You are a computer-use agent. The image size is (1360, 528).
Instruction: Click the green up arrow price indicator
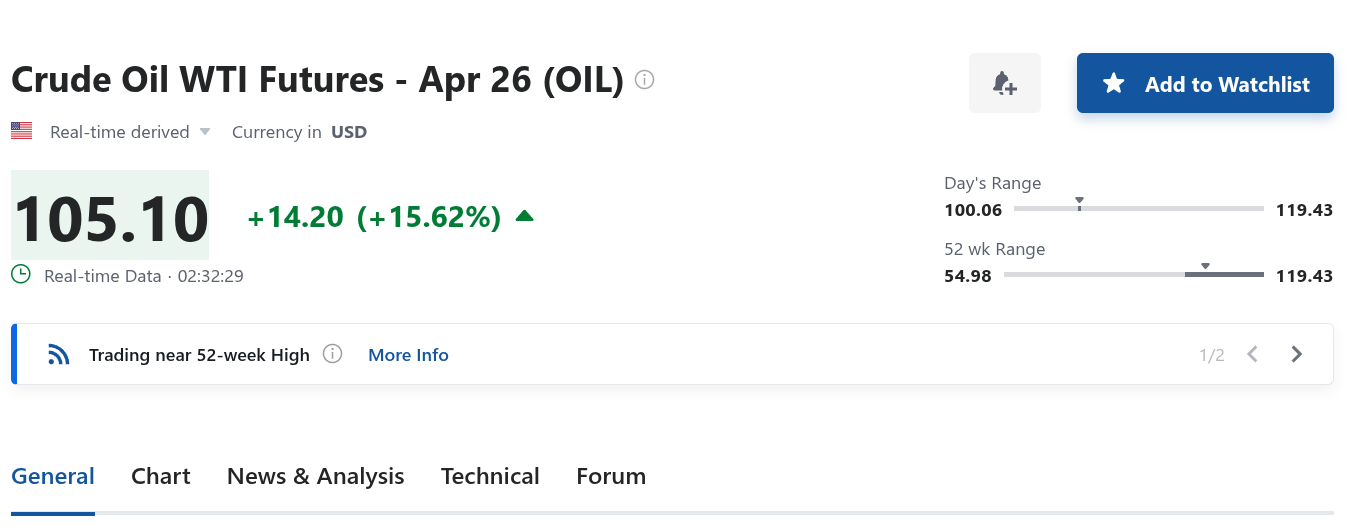tap(524, 216)
